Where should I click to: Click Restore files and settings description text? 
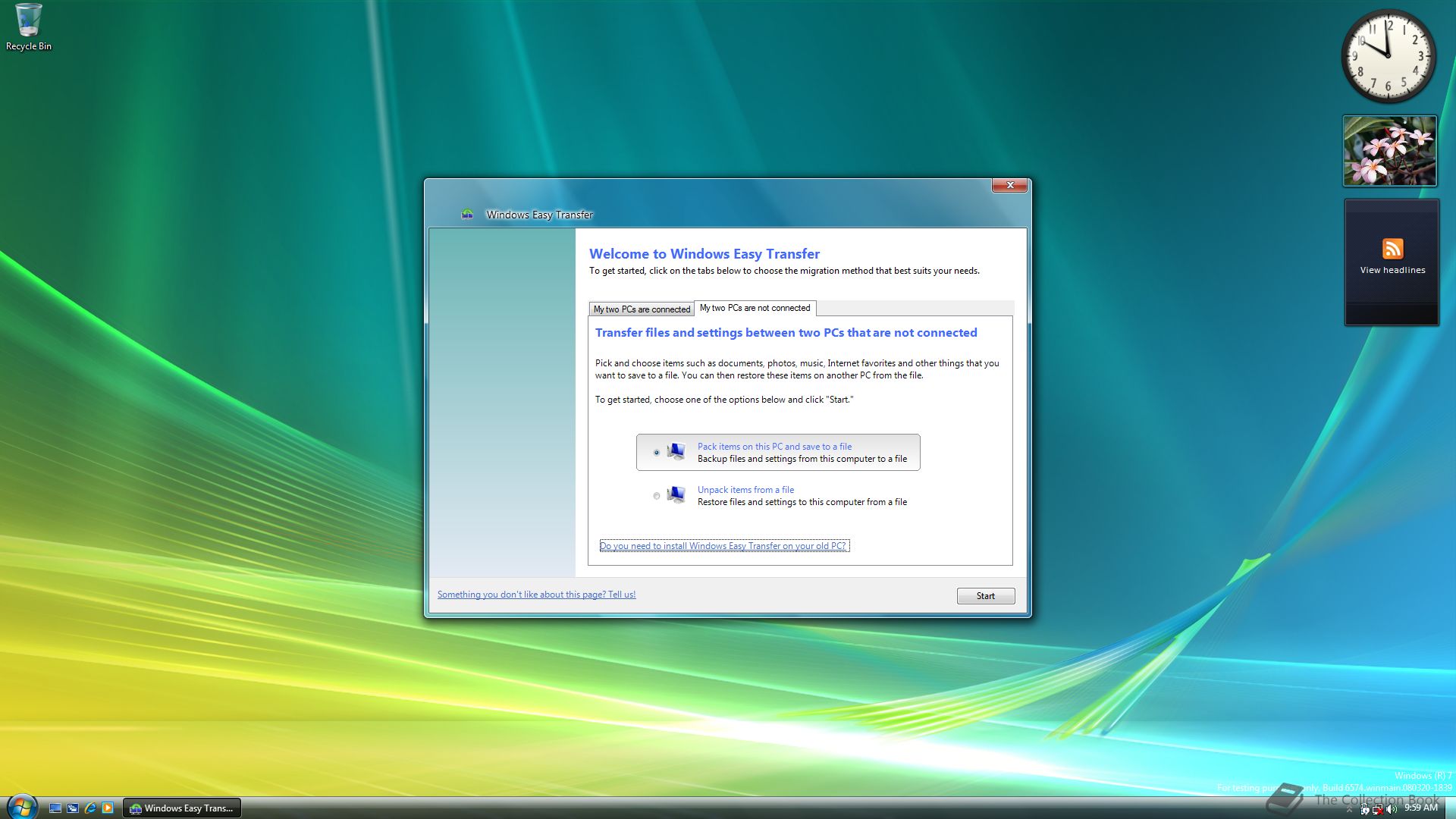pos(802,502)
